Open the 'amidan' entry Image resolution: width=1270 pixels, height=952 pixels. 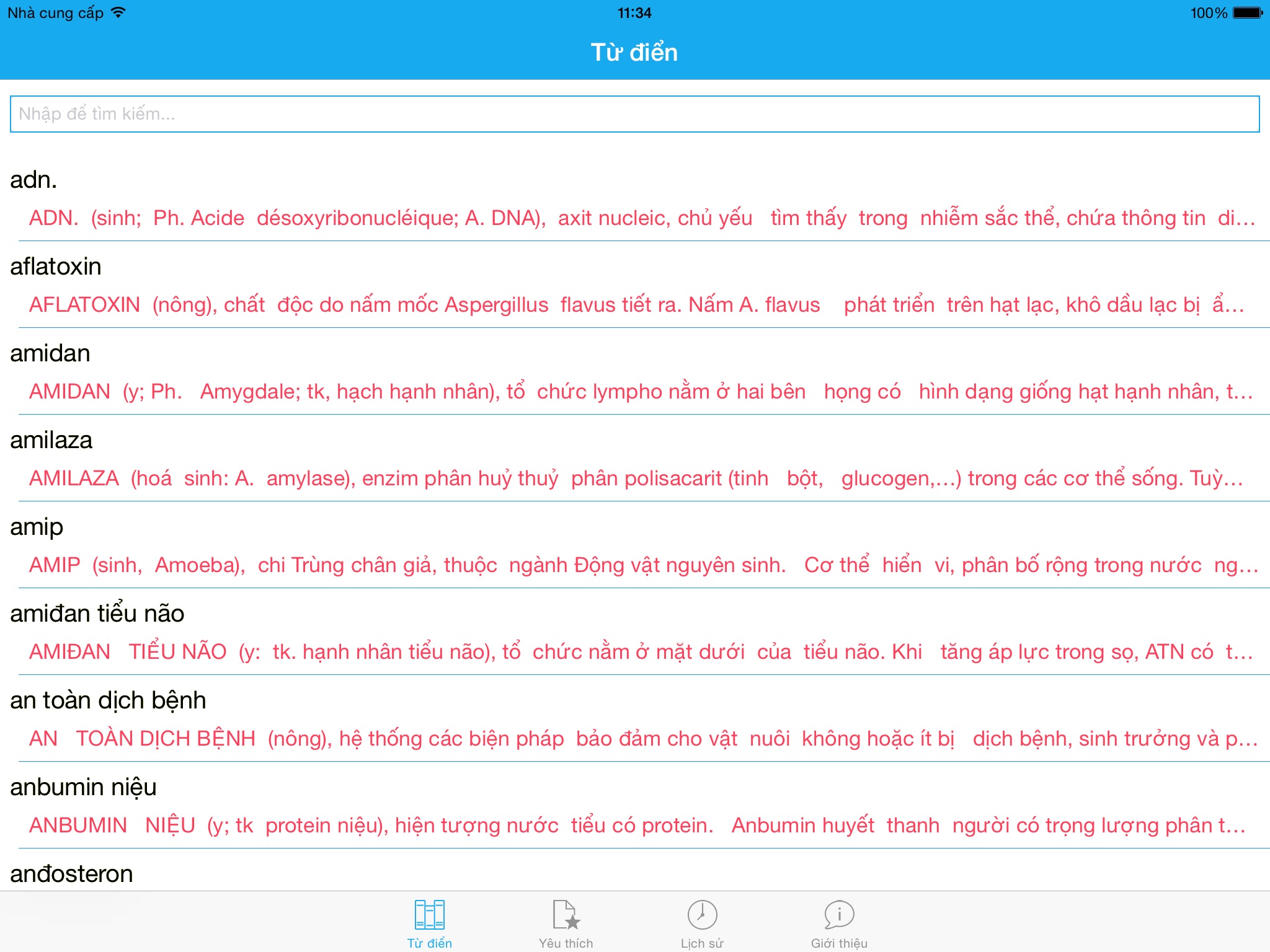coord(50,353)
